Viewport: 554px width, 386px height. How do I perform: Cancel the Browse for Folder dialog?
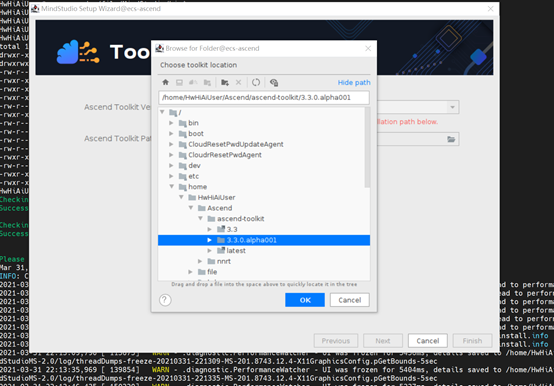[x=350, y=300]
